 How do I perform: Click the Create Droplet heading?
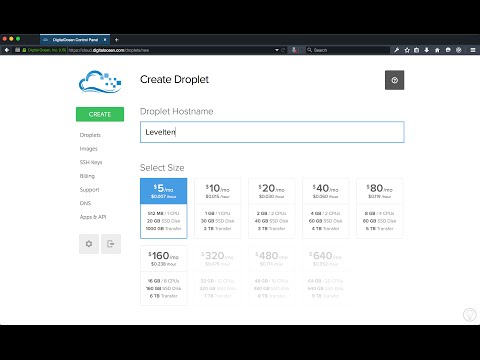click(x=174, y=79)
